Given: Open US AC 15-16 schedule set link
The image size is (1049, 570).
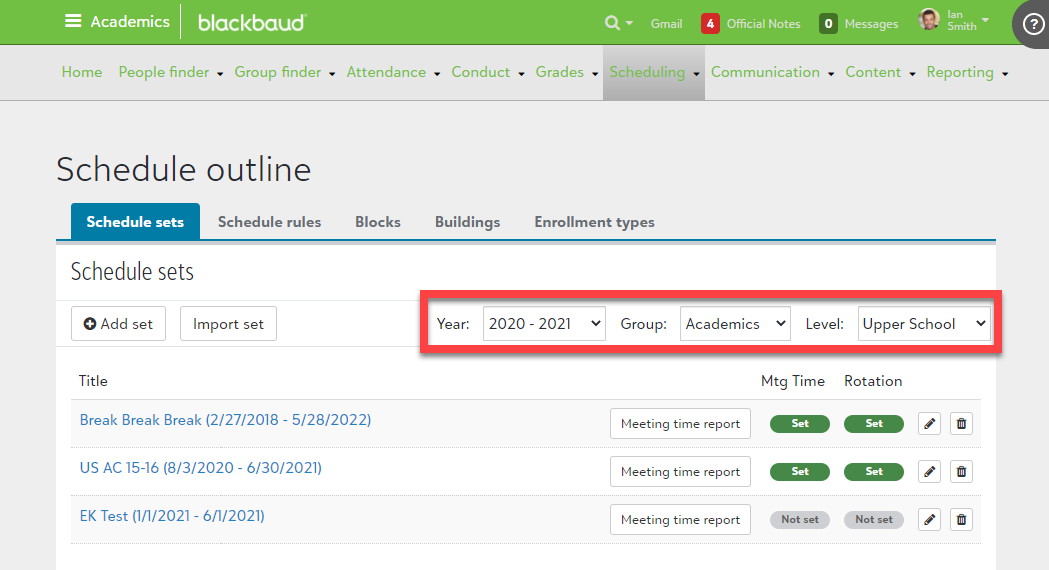Looking at the screenshot, I should pos(200,468).
